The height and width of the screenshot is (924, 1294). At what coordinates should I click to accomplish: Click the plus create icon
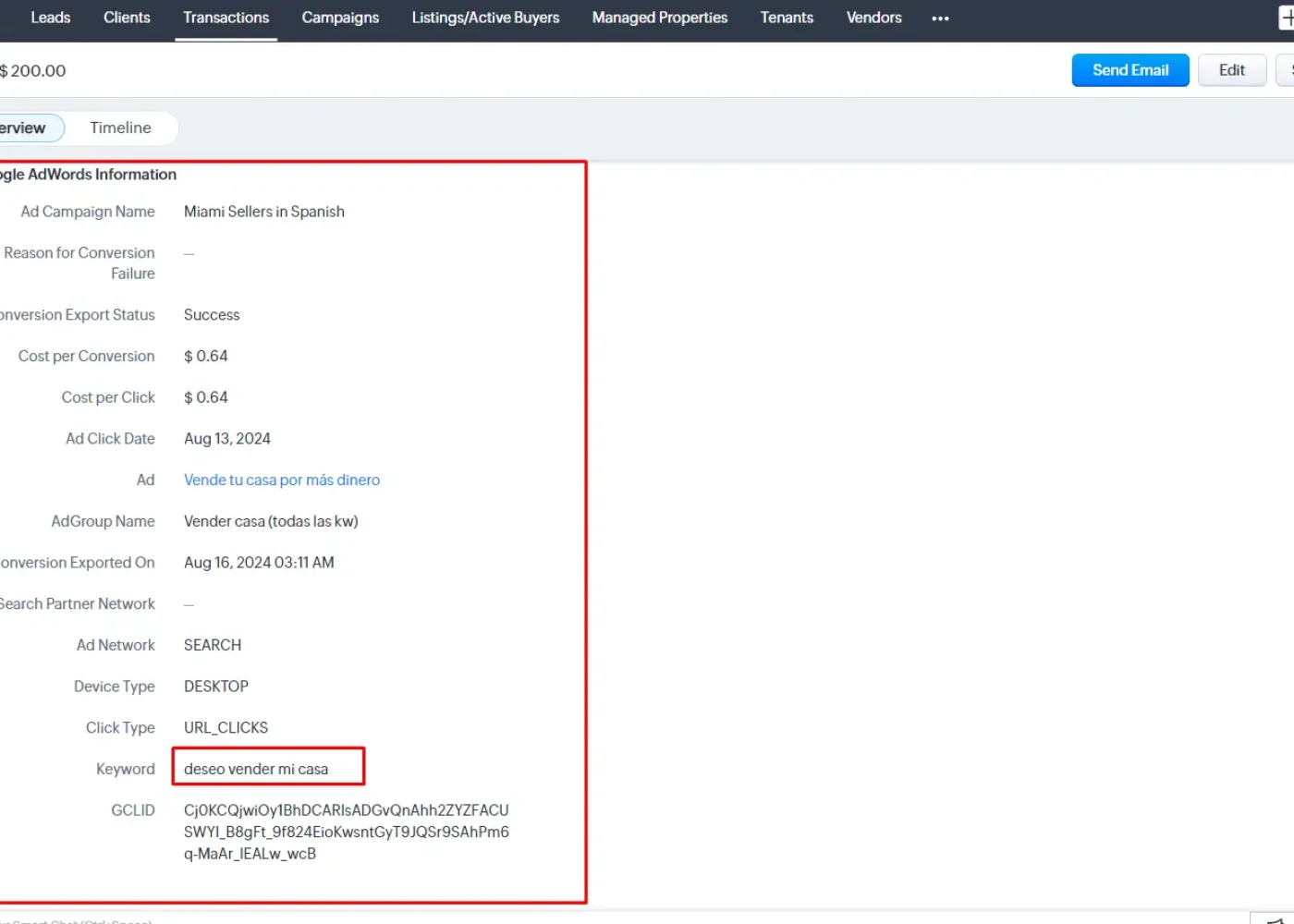coord(1286,18)
